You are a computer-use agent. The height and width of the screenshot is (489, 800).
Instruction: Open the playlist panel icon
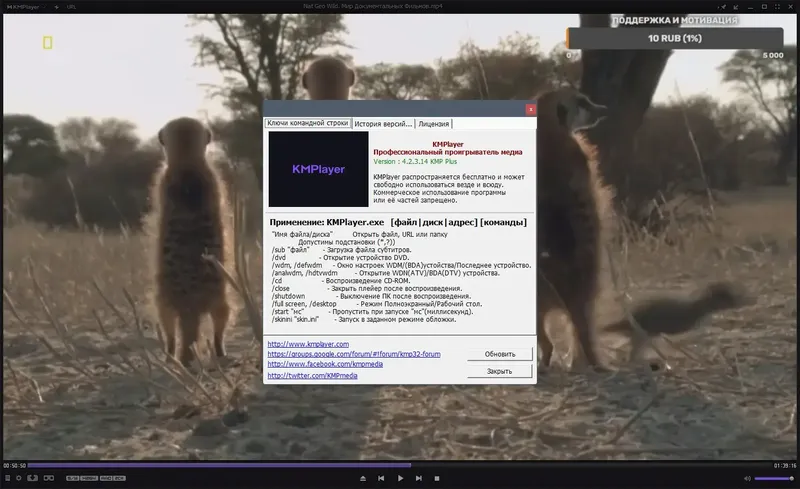pos(8,478)
